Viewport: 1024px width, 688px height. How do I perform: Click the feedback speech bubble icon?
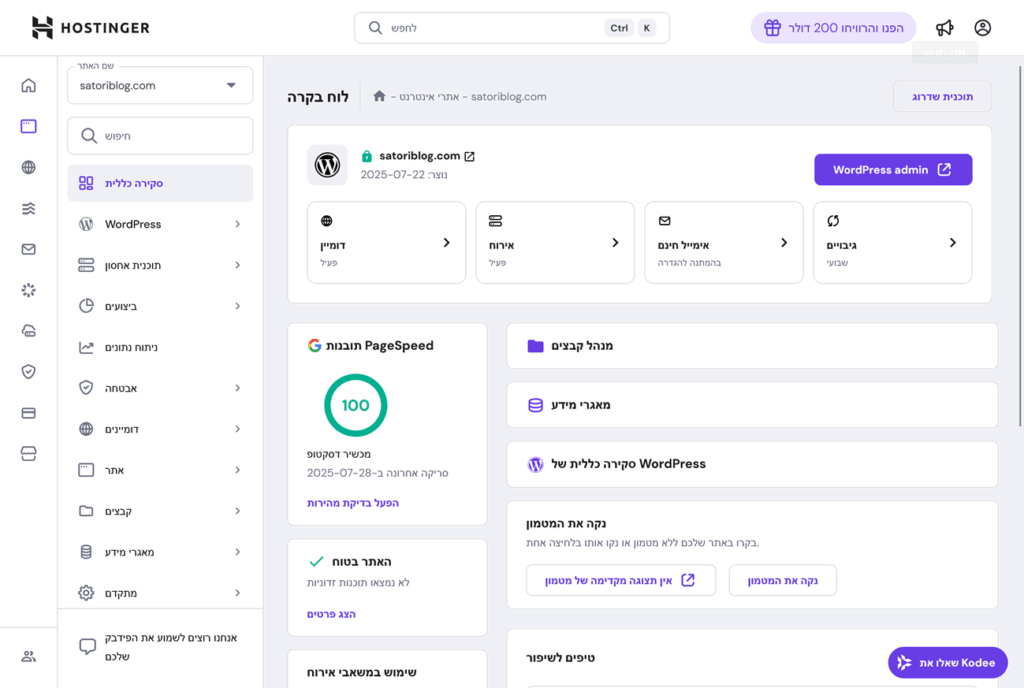pyautogui.click(x=87, y=646)
